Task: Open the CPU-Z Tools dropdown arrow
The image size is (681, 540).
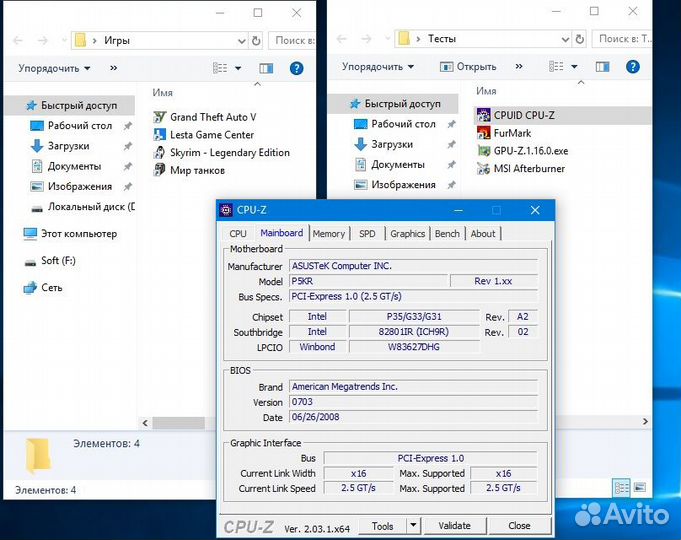Action: [x=413, y=526]
